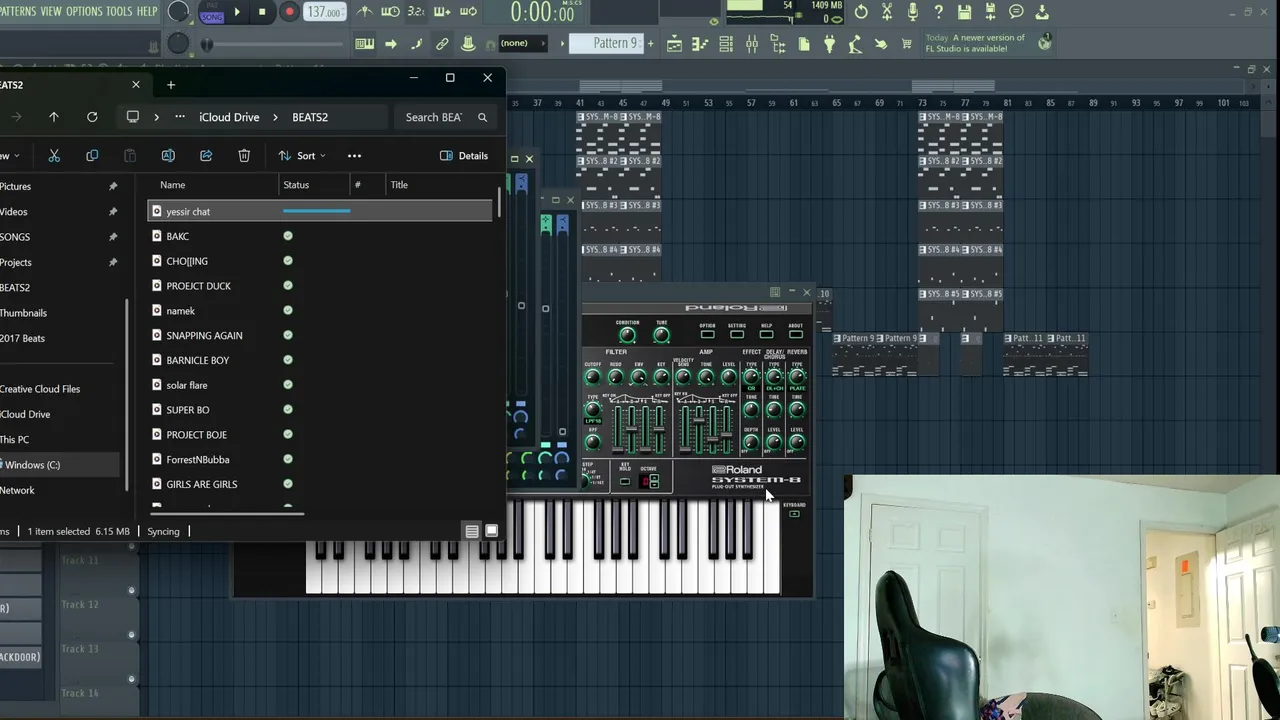This screenshot has width=1280, height=720.
Task: Toggle the loop recording icon
Action: pyautogui.click(x=468, y=12)
